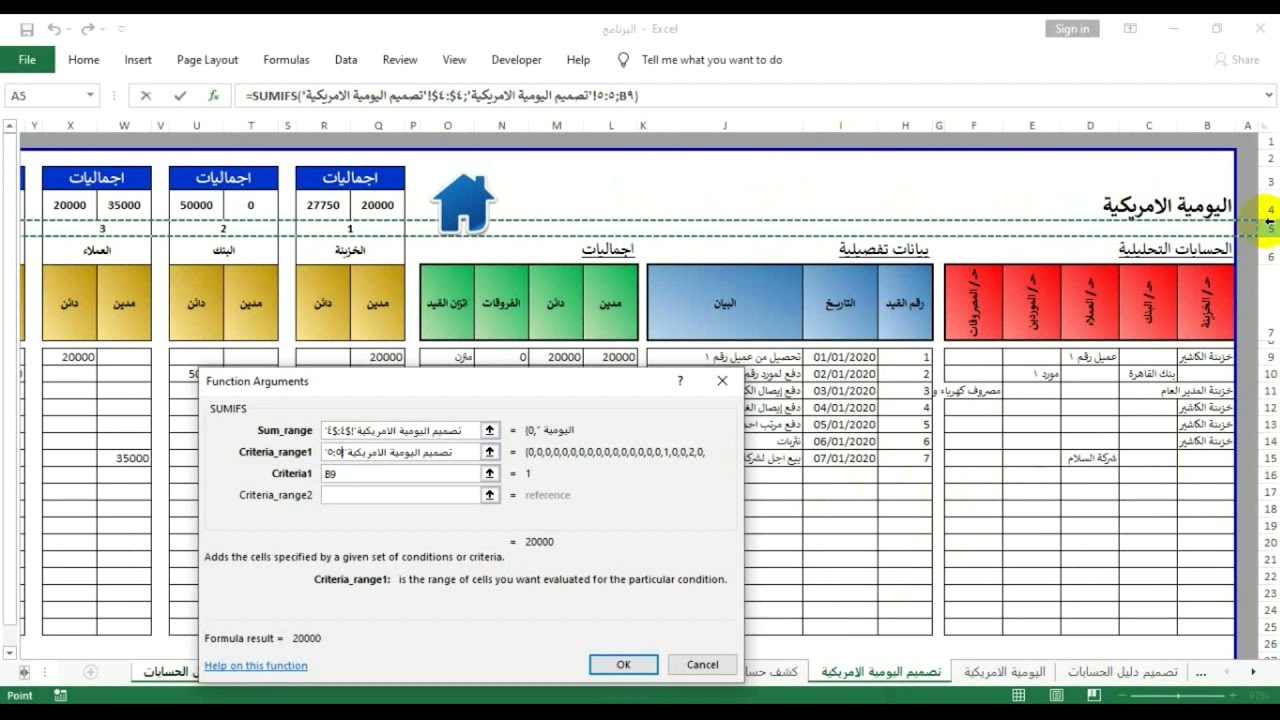Image resolution: width=1280 pixels, height=720 pixels.
Task: Switch to the Insert ribbon tab
Action: tap(138, 60)
